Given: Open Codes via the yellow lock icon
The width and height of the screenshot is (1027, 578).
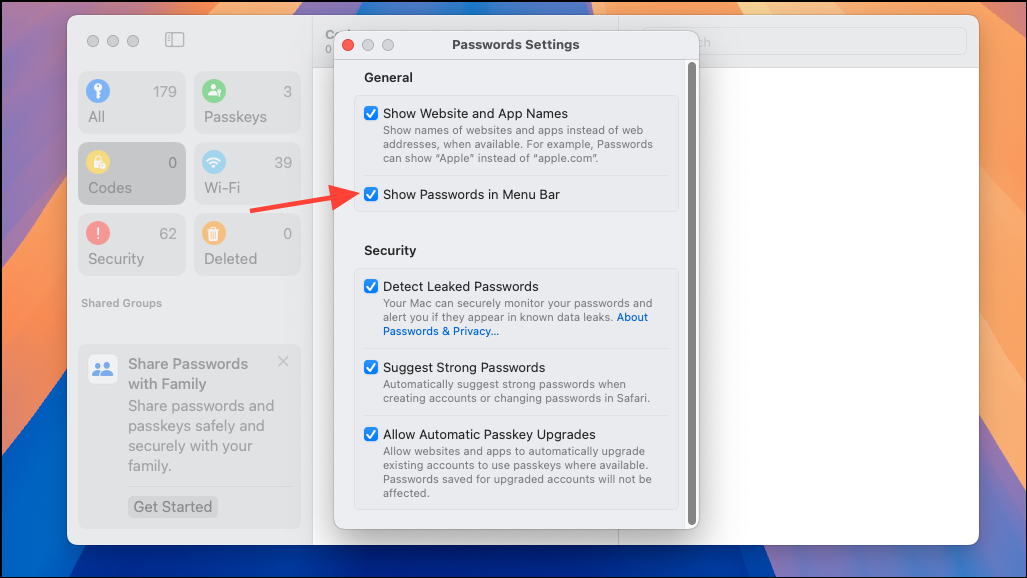Looking at the screenshot, I should tap(97, 160).
